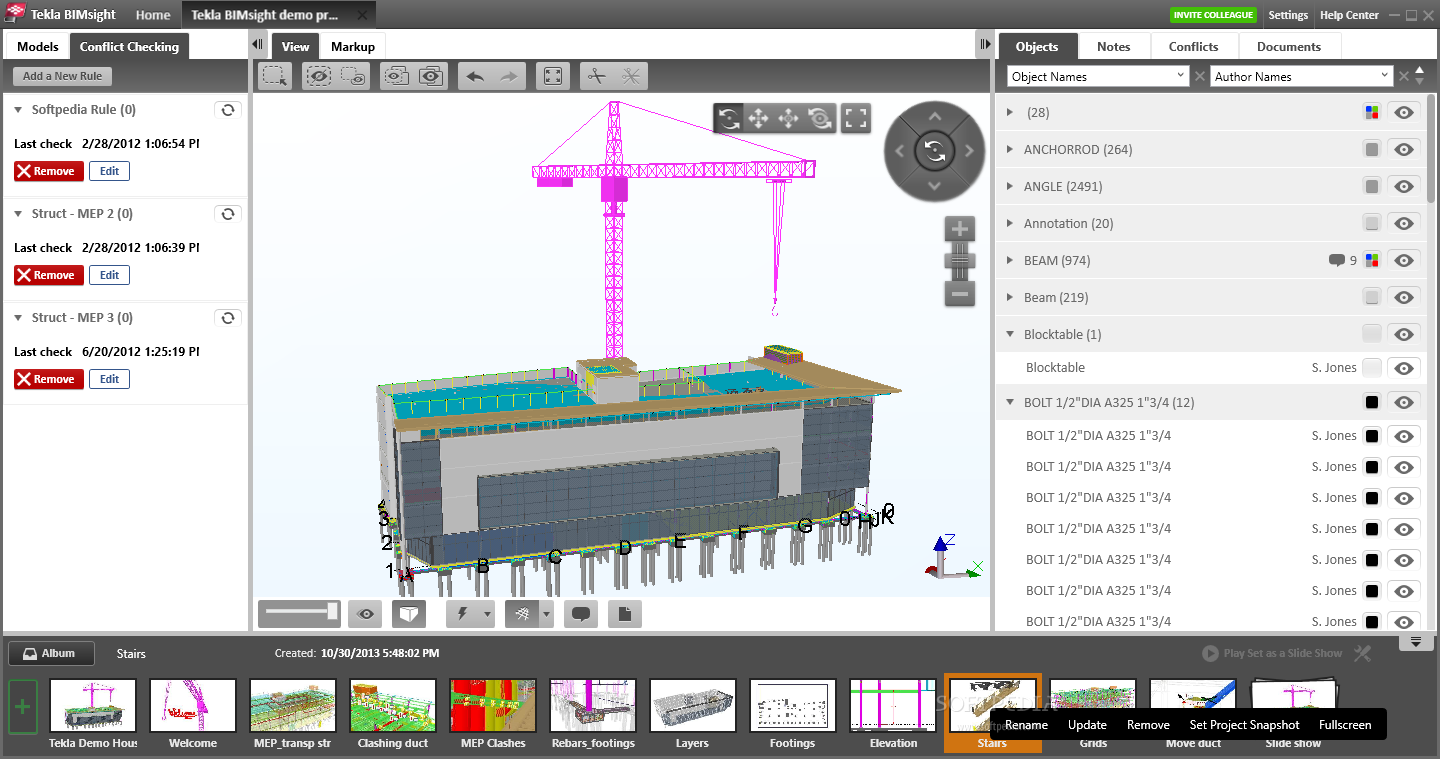Screen dimensions: 1440x759
Task: Click the show only selected icon
Action: point(353,76)
